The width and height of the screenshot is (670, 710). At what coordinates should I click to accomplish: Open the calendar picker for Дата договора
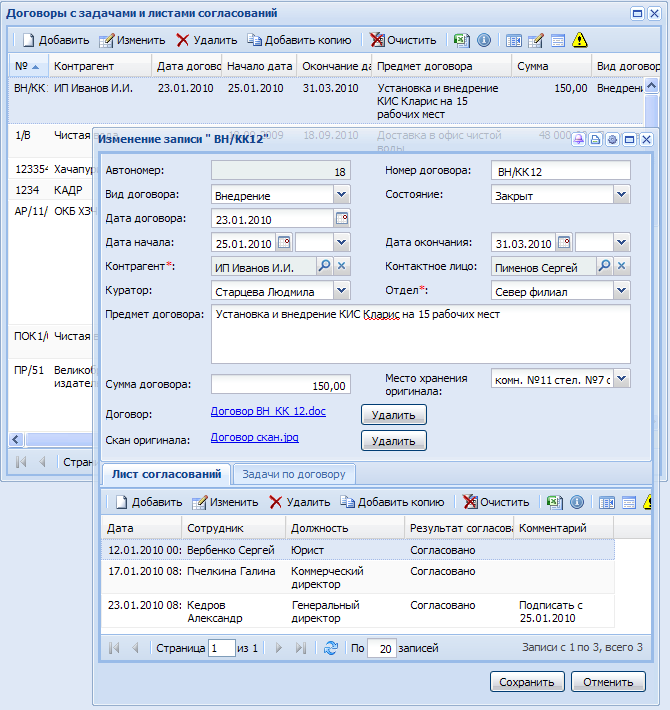(x=342, y=218)
